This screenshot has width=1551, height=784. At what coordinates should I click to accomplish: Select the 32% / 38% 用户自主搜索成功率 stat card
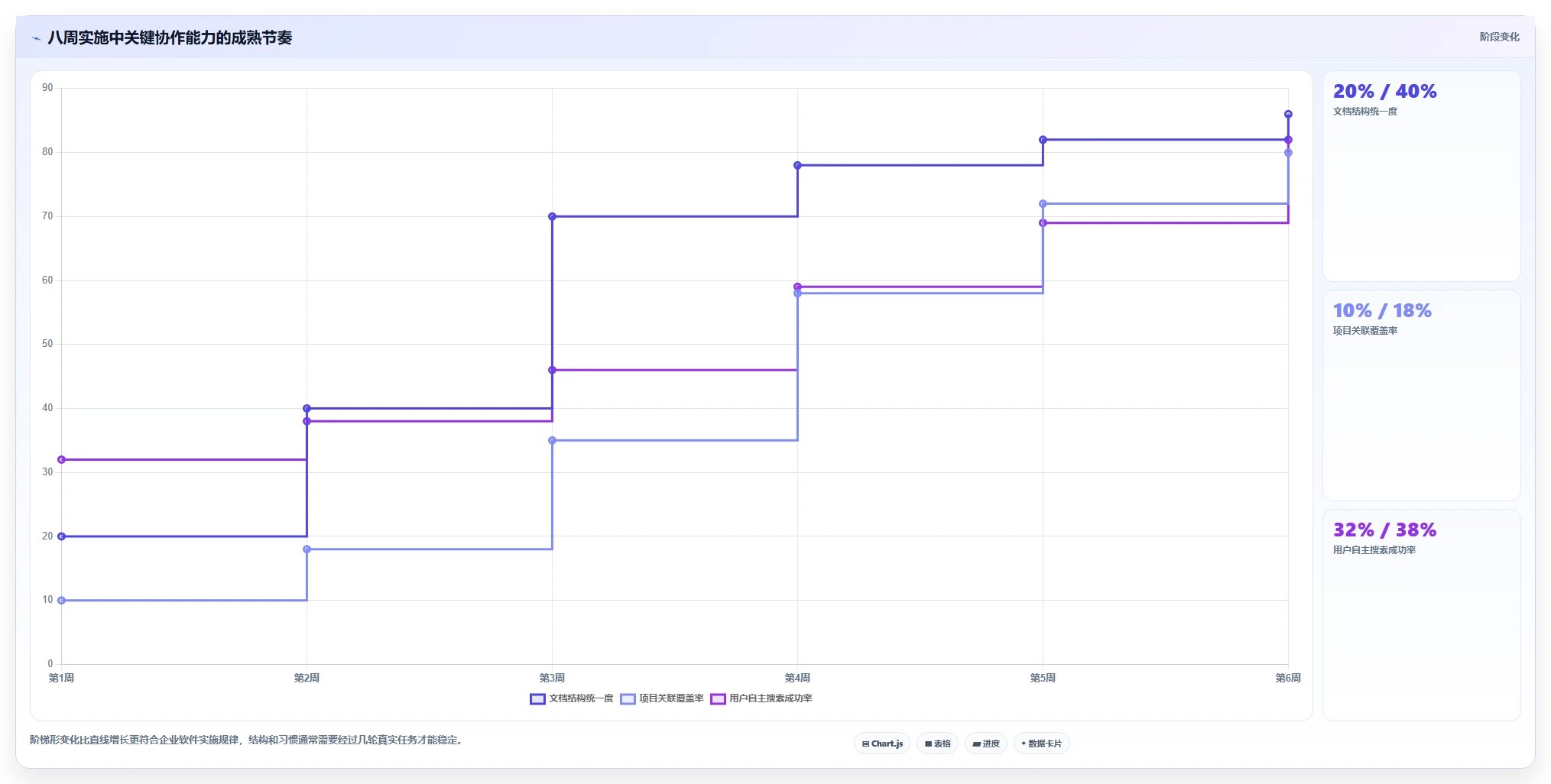coord(1421,615)
